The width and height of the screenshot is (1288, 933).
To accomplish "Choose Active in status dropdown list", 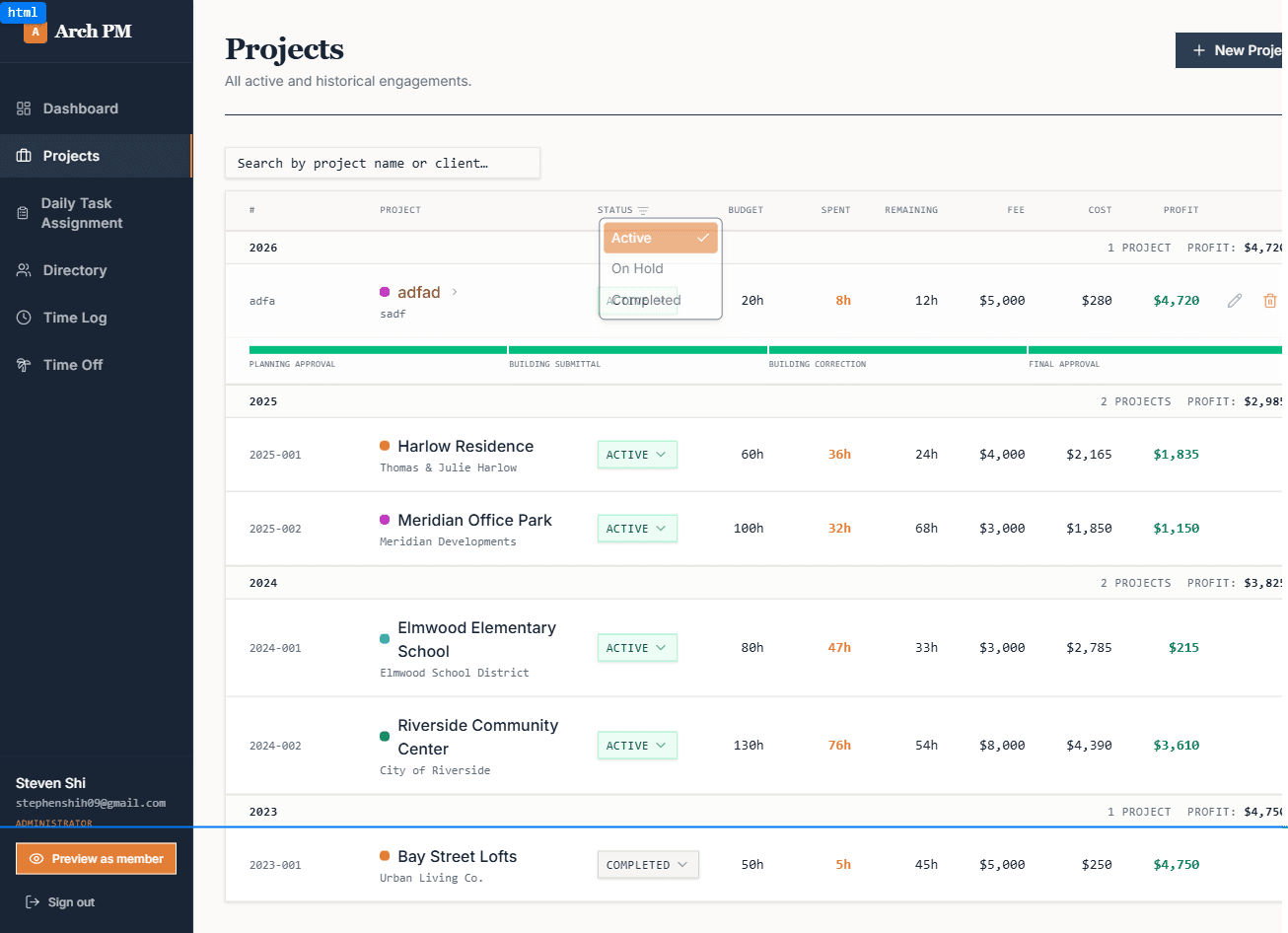I will pos(661,238).
